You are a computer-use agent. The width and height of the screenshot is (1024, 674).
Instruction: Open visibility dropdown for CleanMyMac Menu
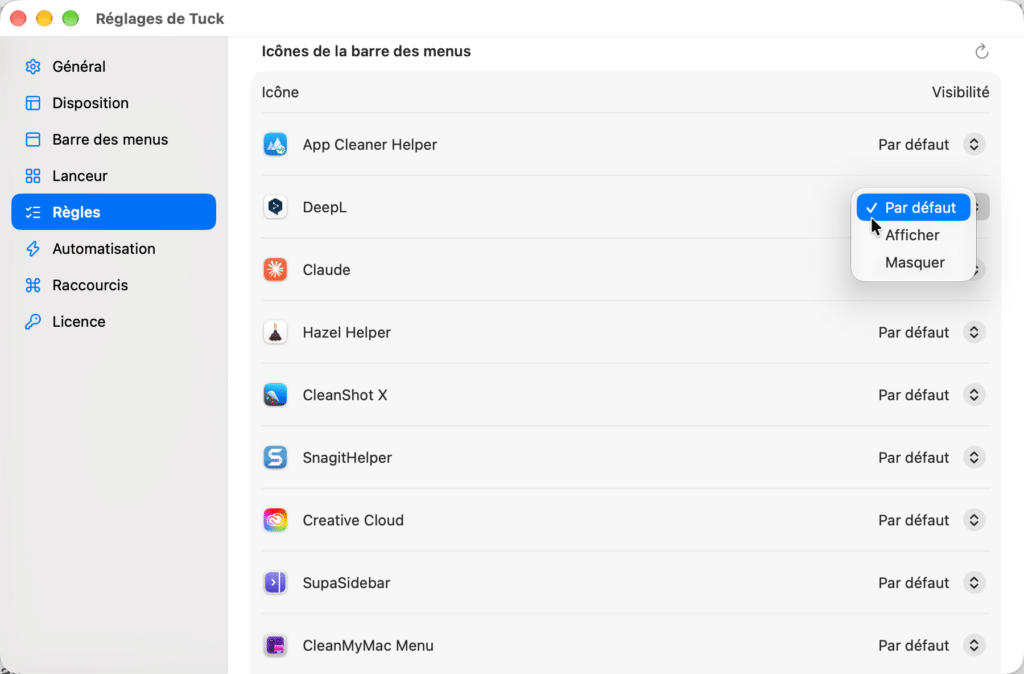point(974,645)
